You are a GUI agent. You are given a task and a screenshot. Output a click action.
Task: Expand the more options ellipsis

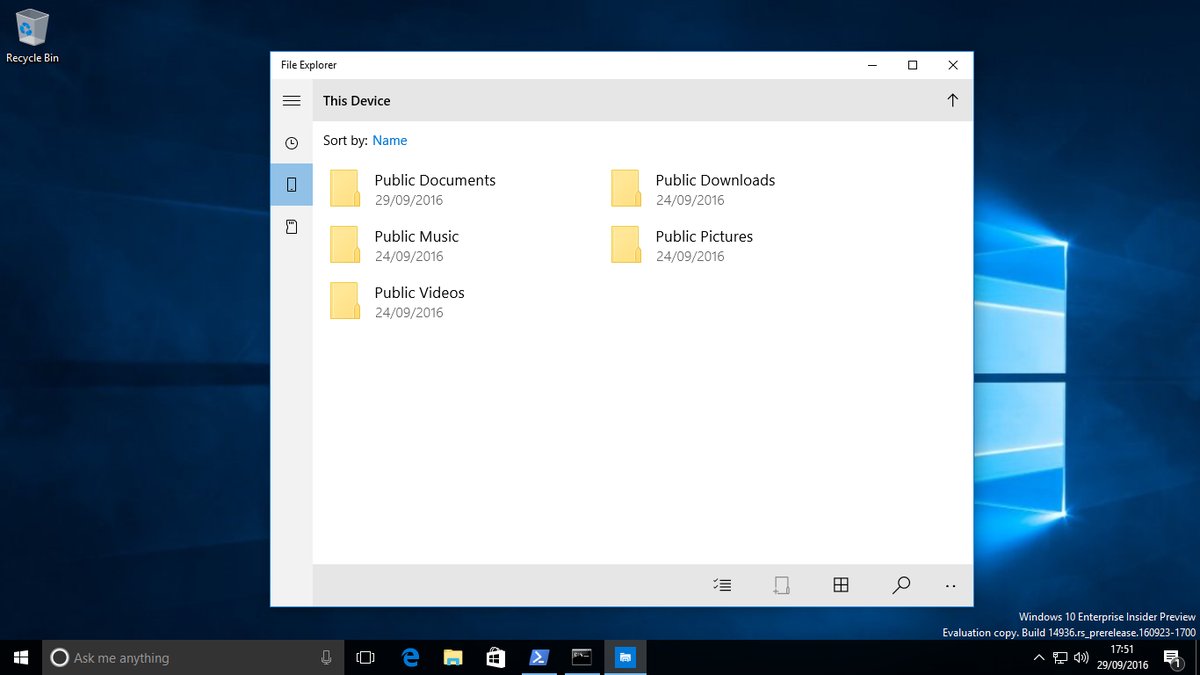coord(951,585)
